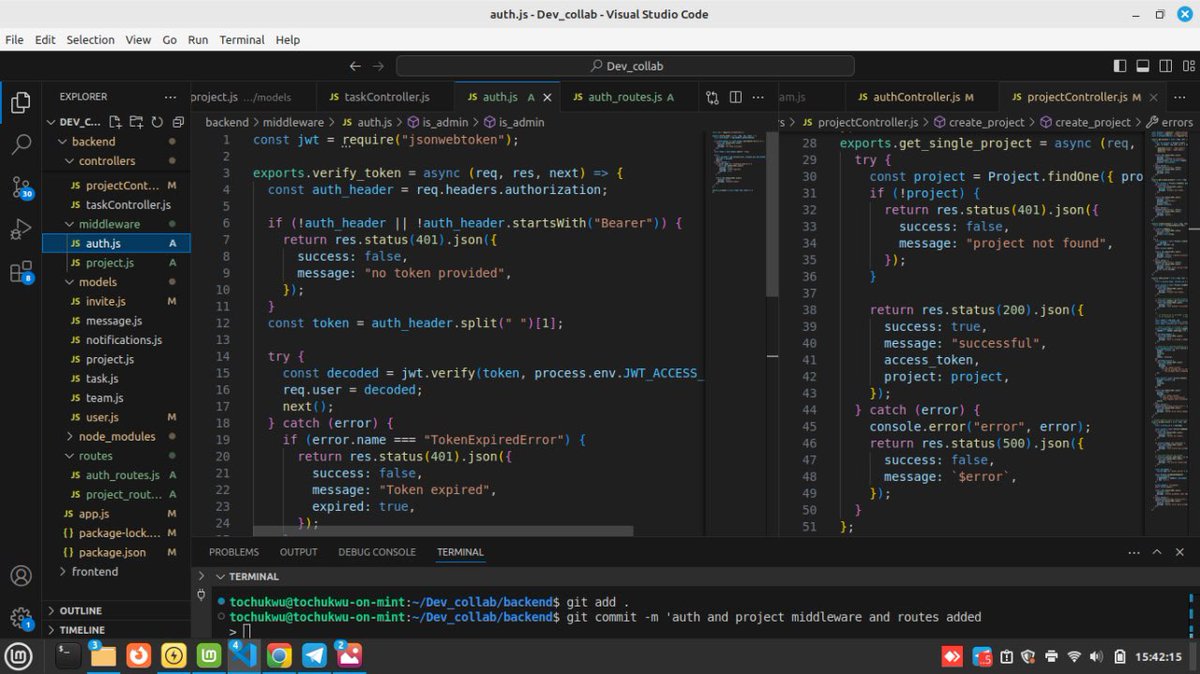Toggle the secondary side bar visibility
Viewport: 1200px width, 674px height.
1165,66
